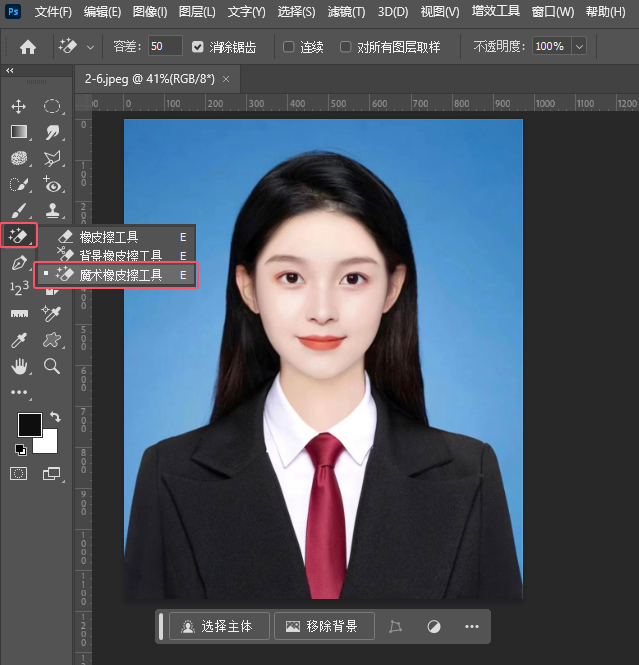Open the 编辑(E) menu
The height and width of the screenshot is (665, 639).
[x=102, y=12]
